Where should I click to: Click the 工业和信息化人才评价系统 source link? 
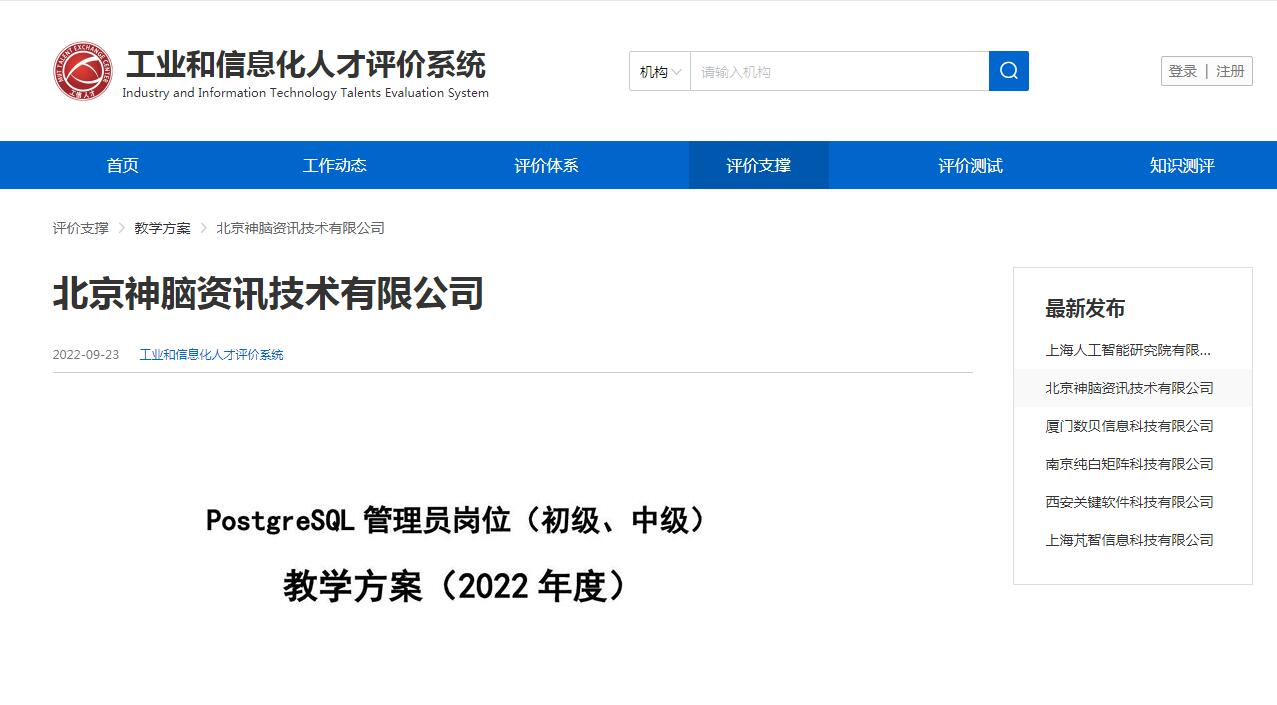pyautogui.click(x=211, y=355)
